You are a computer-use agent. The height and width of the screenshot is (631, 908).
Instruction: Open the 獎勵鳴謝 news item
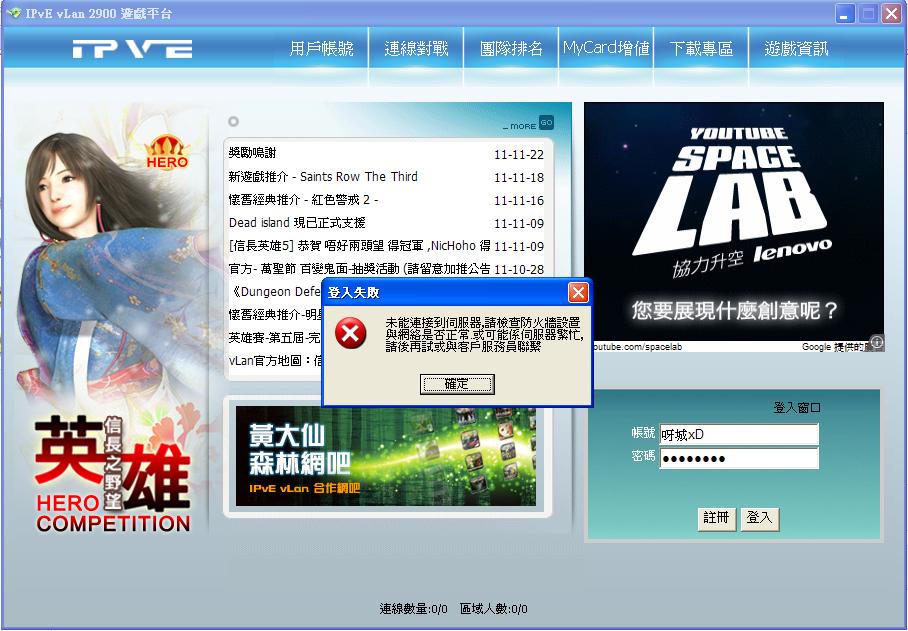pyautogui.click(x=252, y=153)
